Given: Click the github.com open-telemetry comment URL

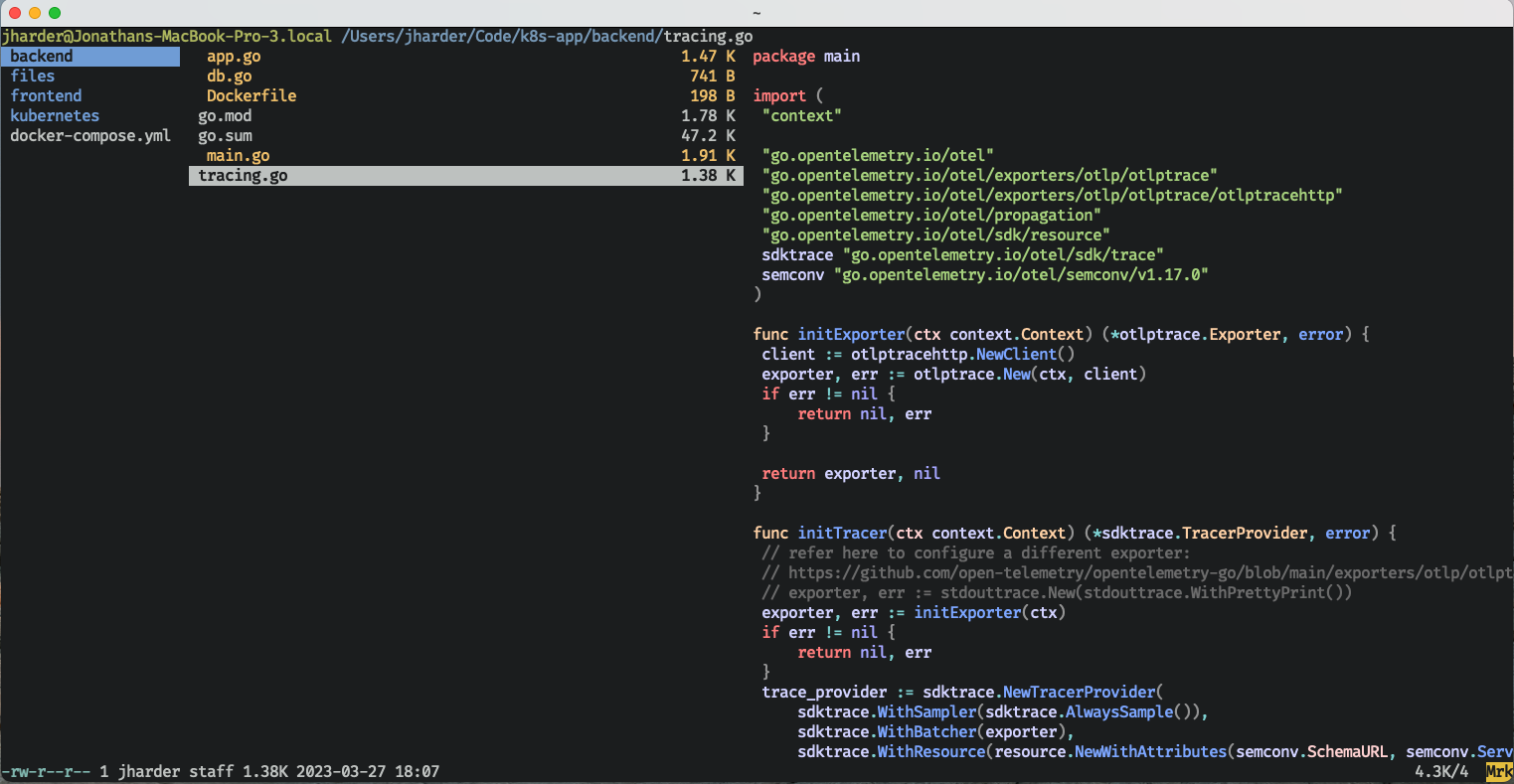Looking at the screenshot, I should [1137, 573].
